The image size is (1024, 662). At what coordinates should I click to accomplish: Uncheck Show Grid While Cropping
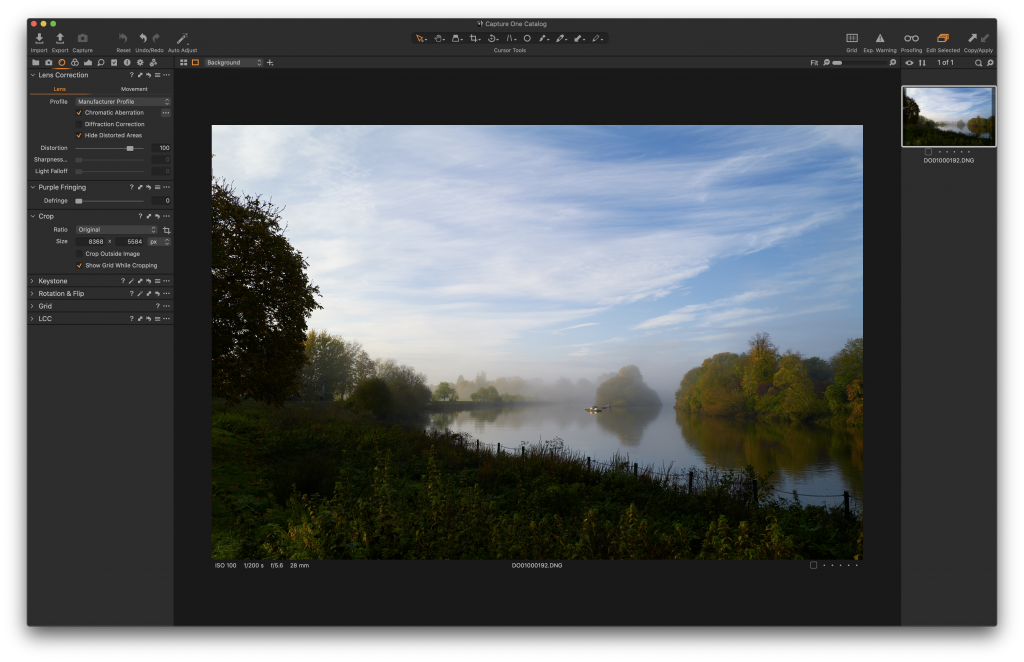point(79,266)
